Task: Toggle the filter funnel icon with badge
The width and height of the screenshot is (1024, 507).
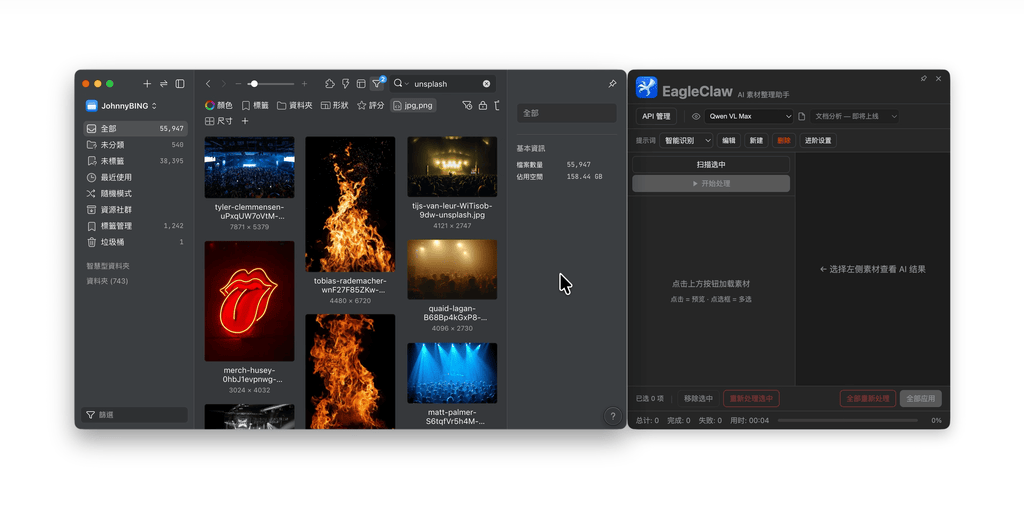Action: 377,83
